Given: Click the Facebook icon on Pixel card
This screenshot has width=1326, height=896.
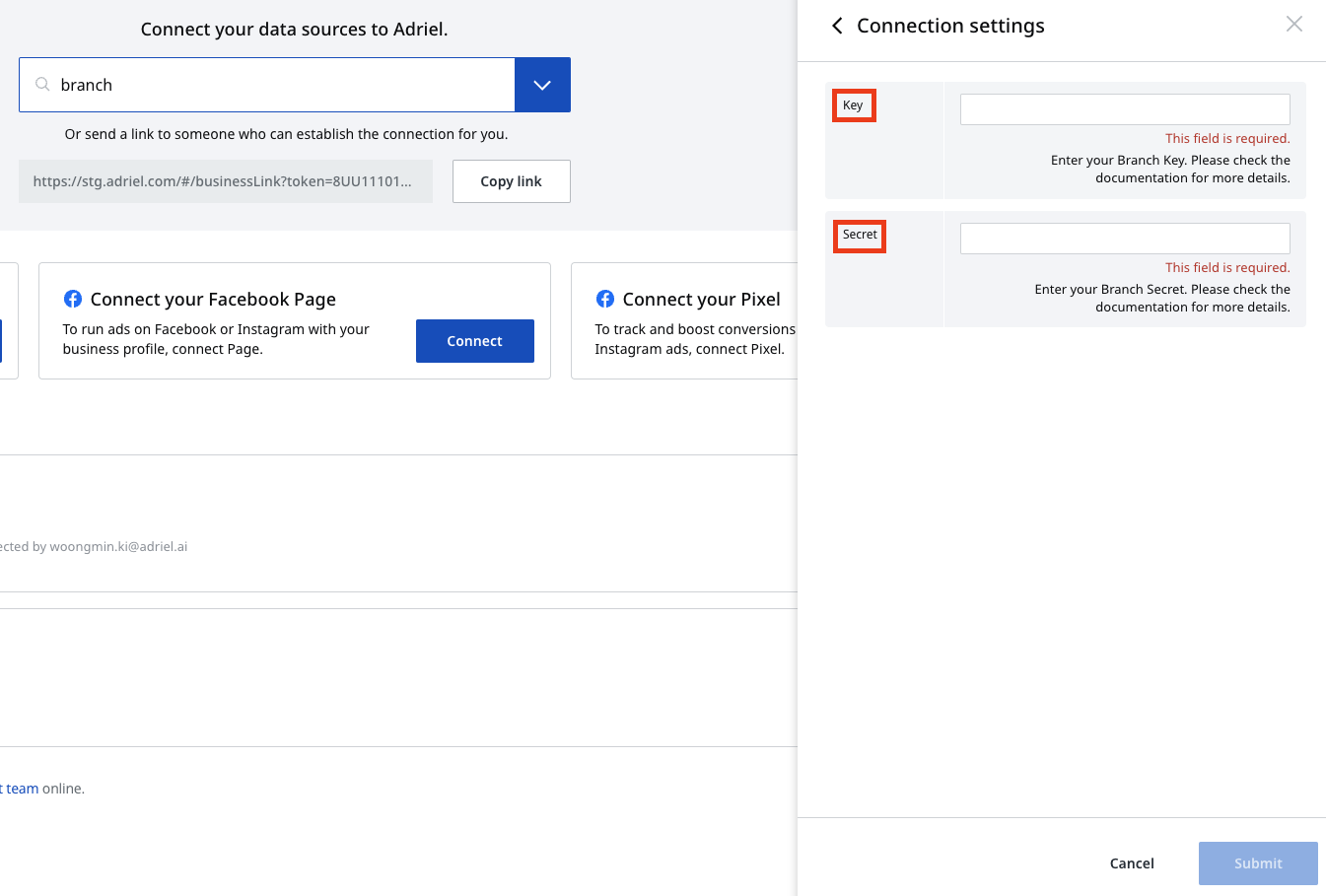Looking at the screenshot, I should click(x=605, y=299).
